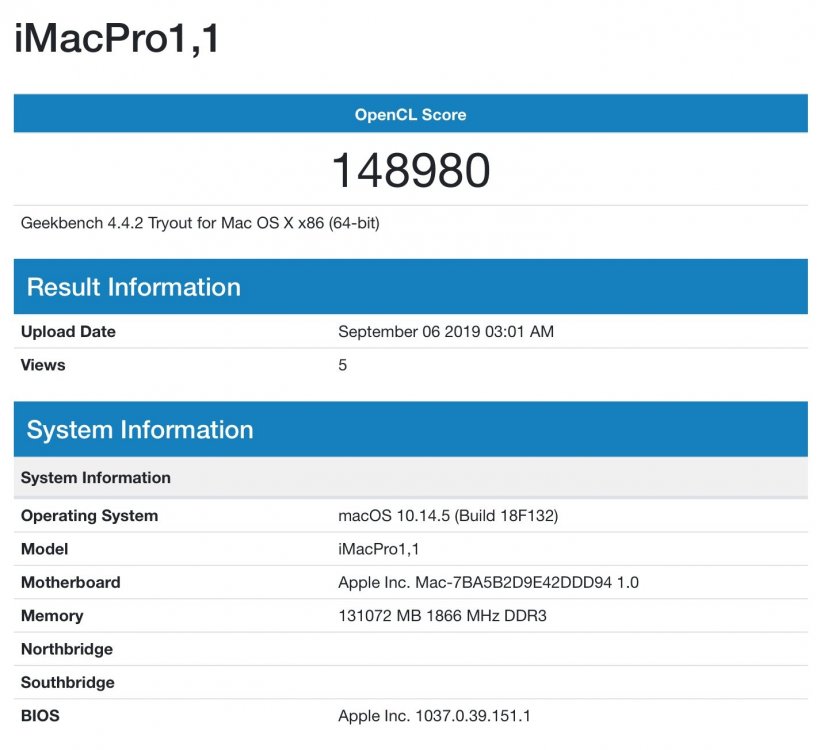The height and width of the screenshot is (750, 824).
Task: Select Apple Inc. Mac-7BA5B2D9E42DDD94 1.0 value
Action: coord(489,582)
